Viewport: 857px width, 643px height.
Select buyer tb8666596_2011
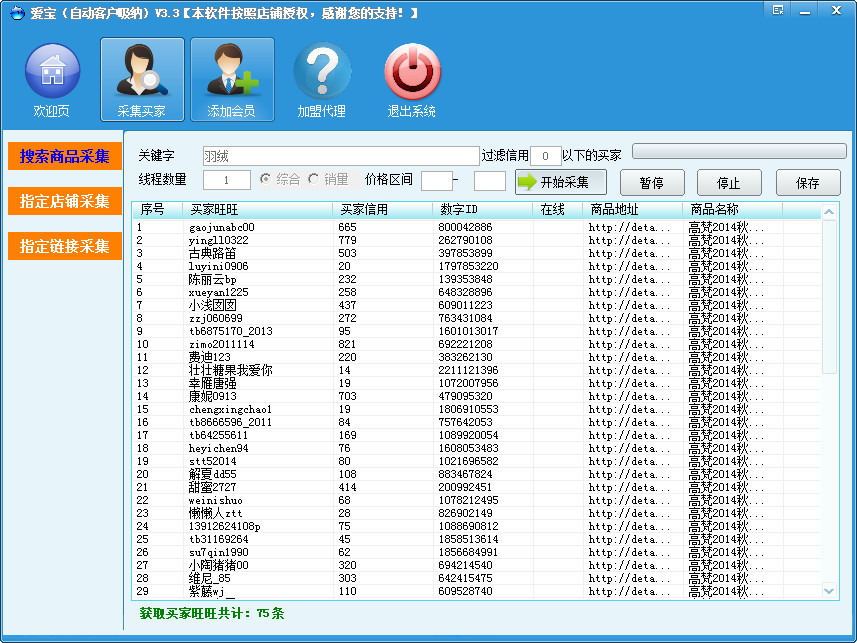click(x=230, y=422)
